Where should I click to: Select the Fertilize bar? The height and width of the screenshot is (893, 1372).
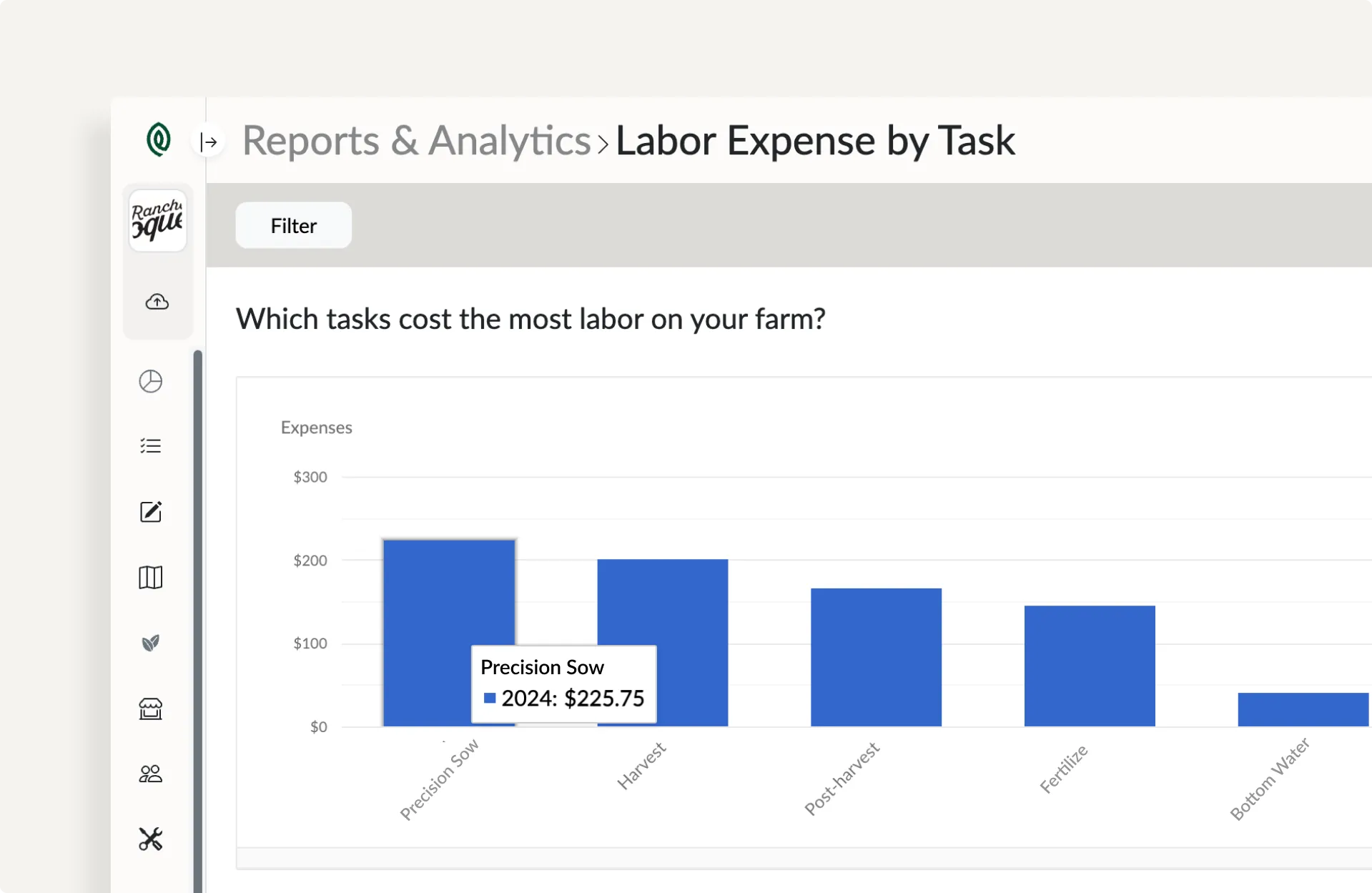click(x=1090, y=665)
